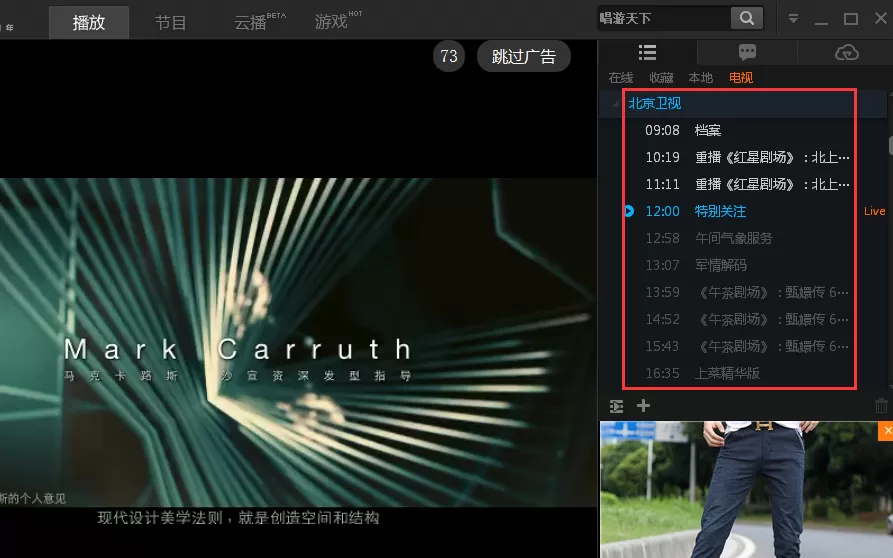
Task: Click 跳过广告 skip ad button
Action: coord(523,56)
